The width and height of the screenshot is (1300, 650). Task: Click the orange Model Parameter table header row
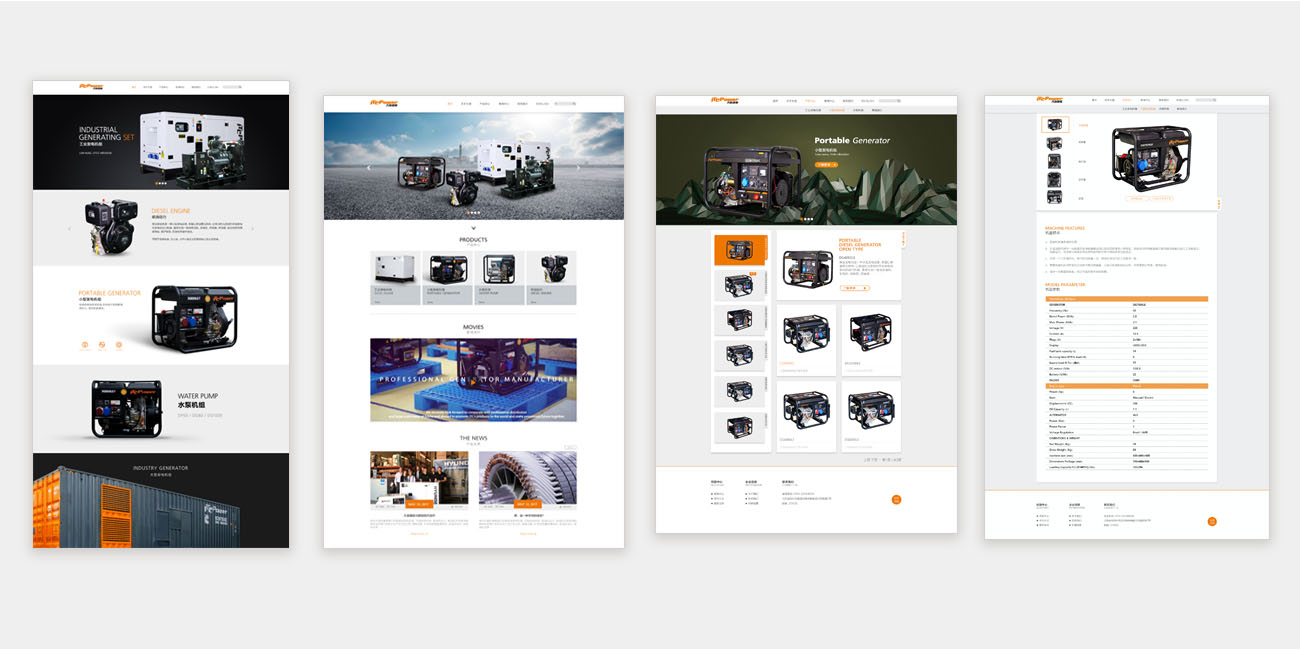coord(1126,298)
